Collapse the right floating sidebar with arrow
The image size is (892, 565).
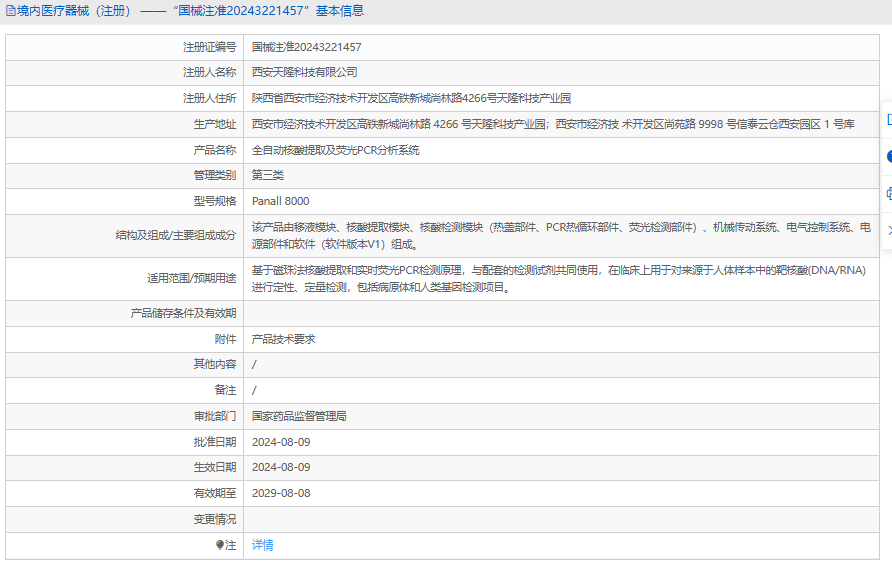pyautogui.click(x=888, y=230)
